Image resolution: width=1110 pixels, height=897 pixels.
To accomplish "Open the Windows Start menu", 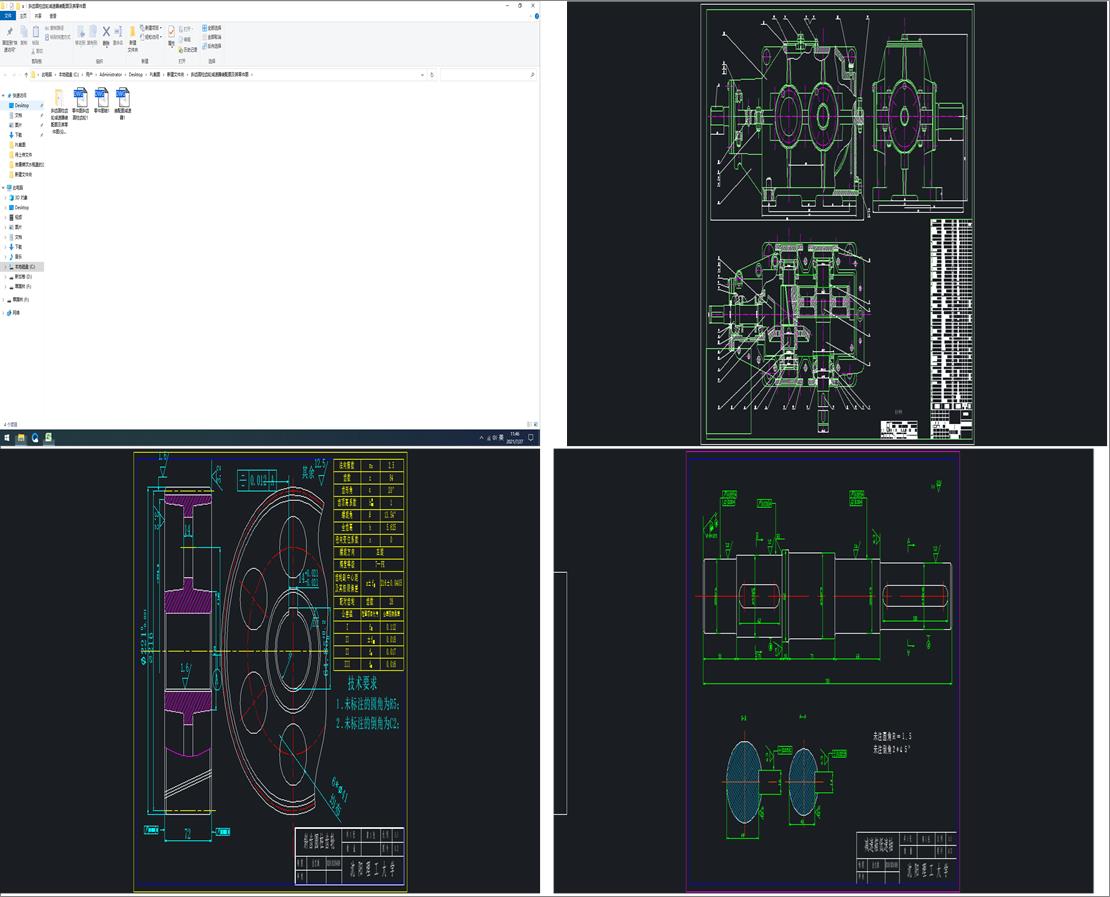I will [x=6, y=437].
